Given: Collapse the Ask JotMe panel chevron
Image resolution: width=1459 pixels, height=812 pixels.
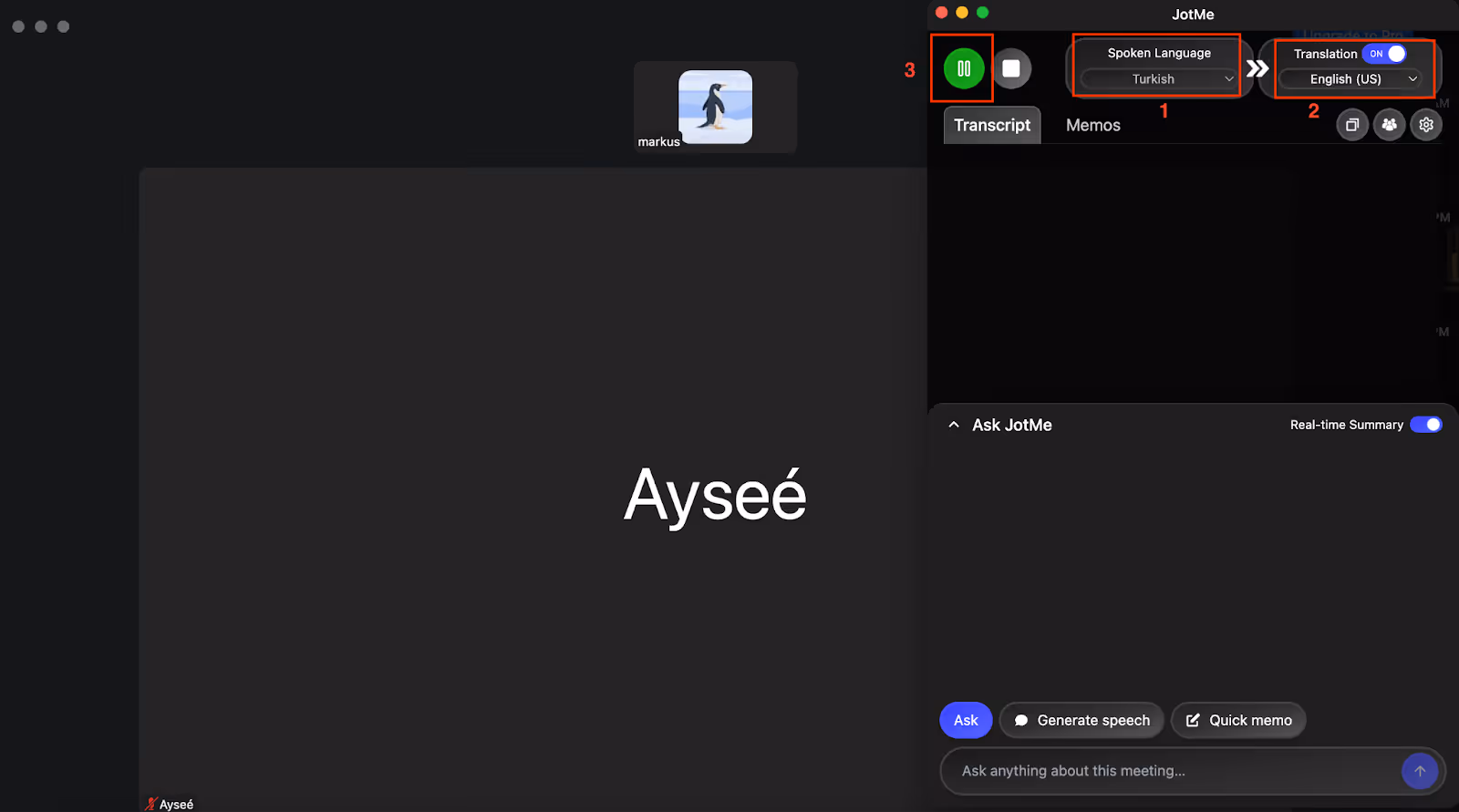Looking at the screenshot, I should [954, 425].
